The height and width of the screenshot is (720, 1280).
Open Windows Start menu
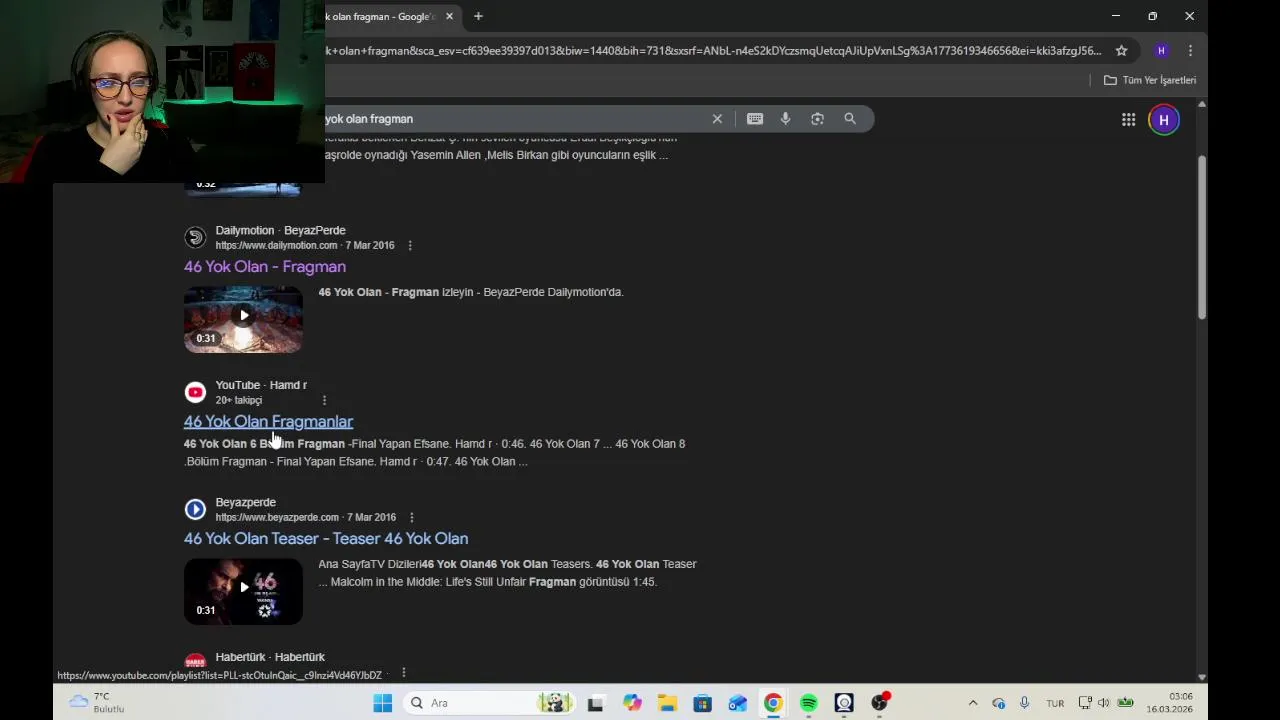382,703
